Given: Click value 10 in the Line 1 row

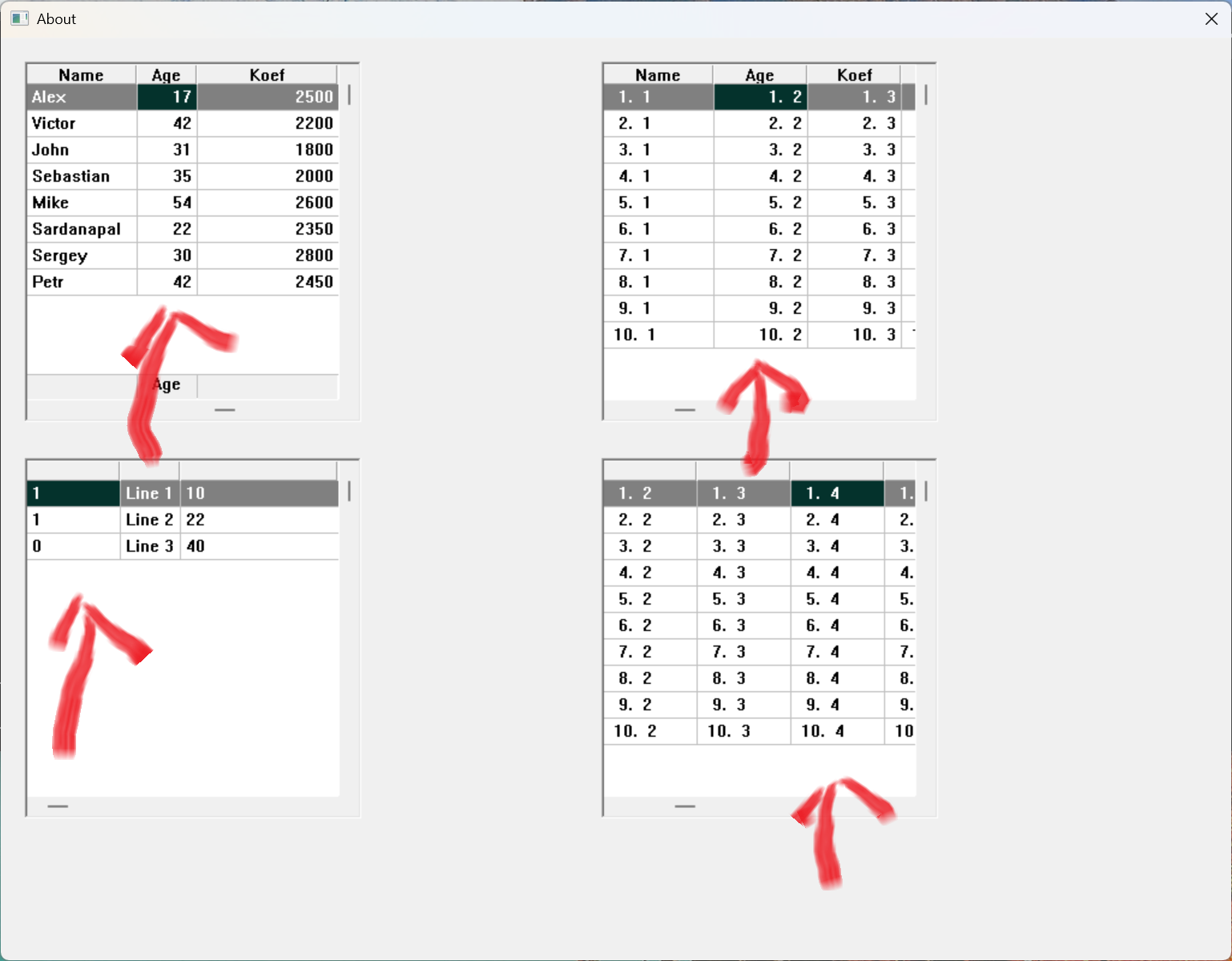Looking at the screenshot, I should [x=260, y=493].
